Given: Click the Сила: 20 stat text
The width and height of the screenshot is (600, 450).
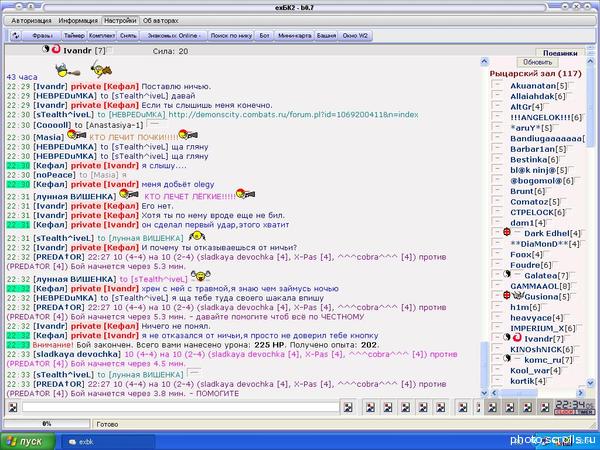Looking at the screenshot, I should (x=170, y=51).
